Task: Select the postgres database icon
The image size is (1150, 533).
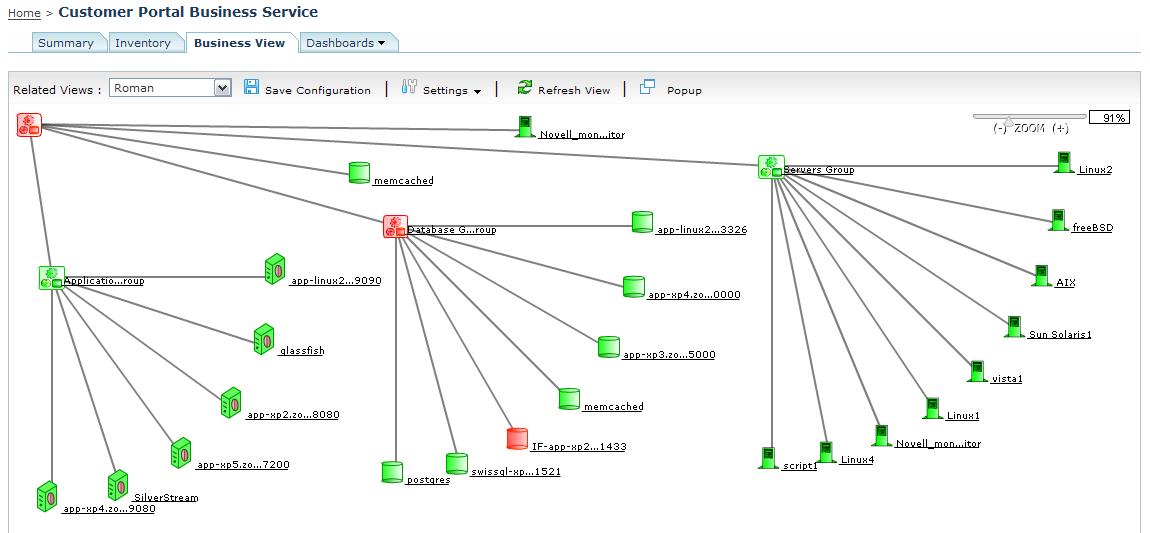Action: pos(393,472)
